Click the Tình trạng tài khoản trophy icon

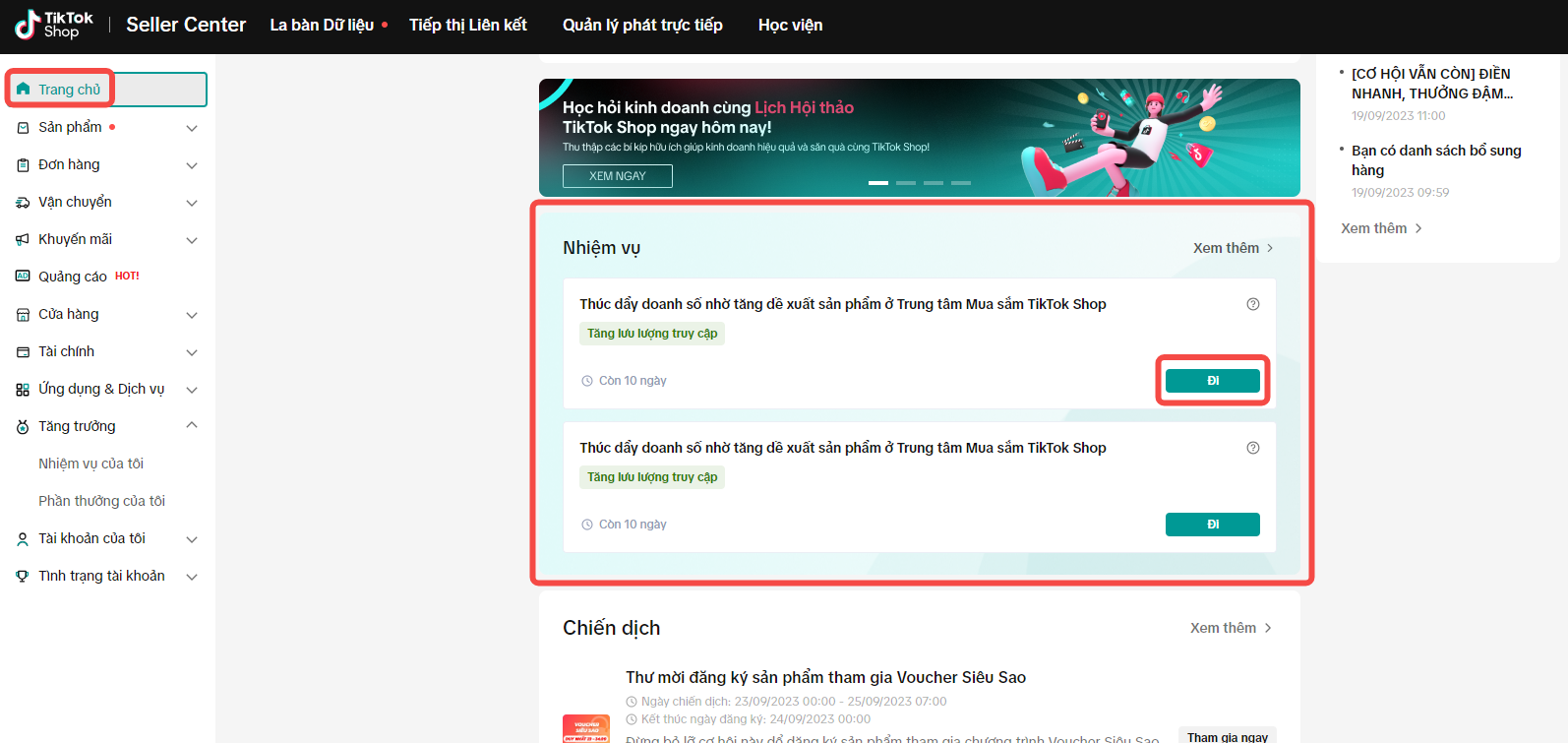[x=23, y=577]
